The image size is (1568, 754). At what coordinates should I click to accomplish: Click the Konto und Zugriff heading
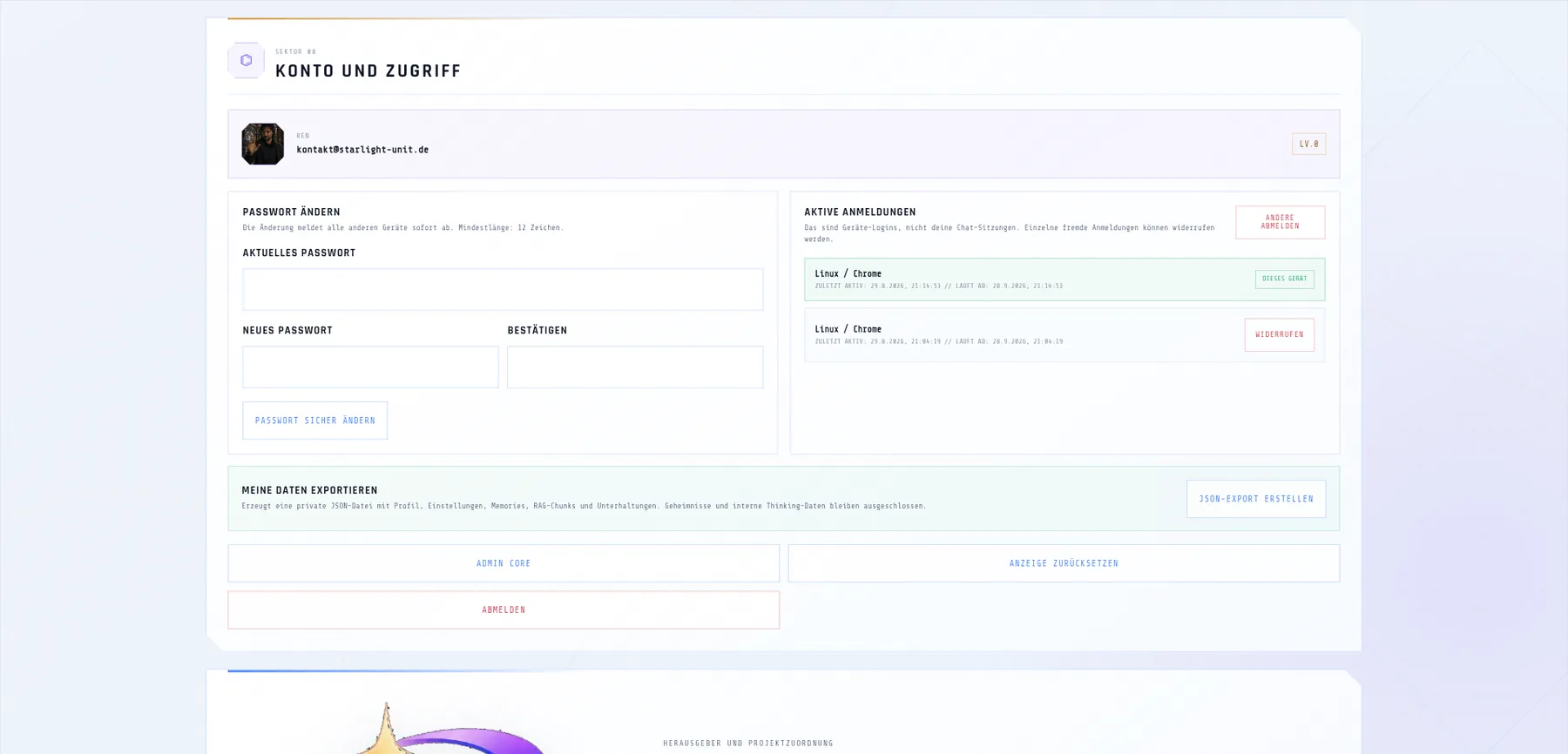coord(368,71)
